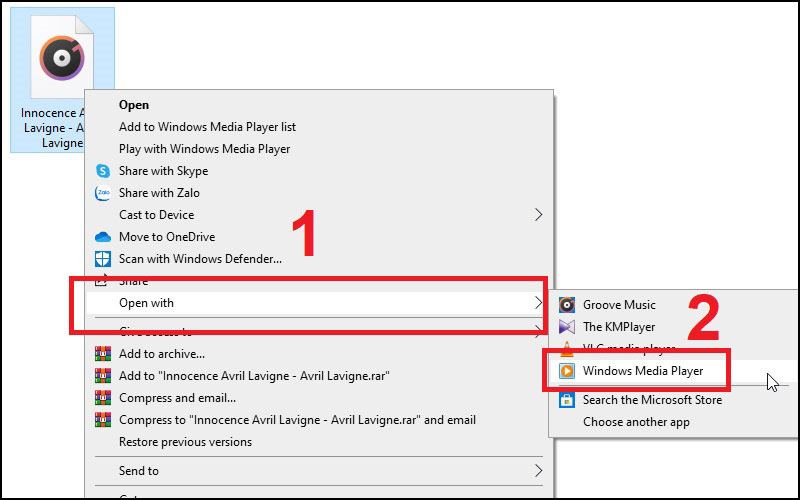This screenshot has width=800, height=500.
Task: Select Search the Microsoft Store
Action: (673, 399)
